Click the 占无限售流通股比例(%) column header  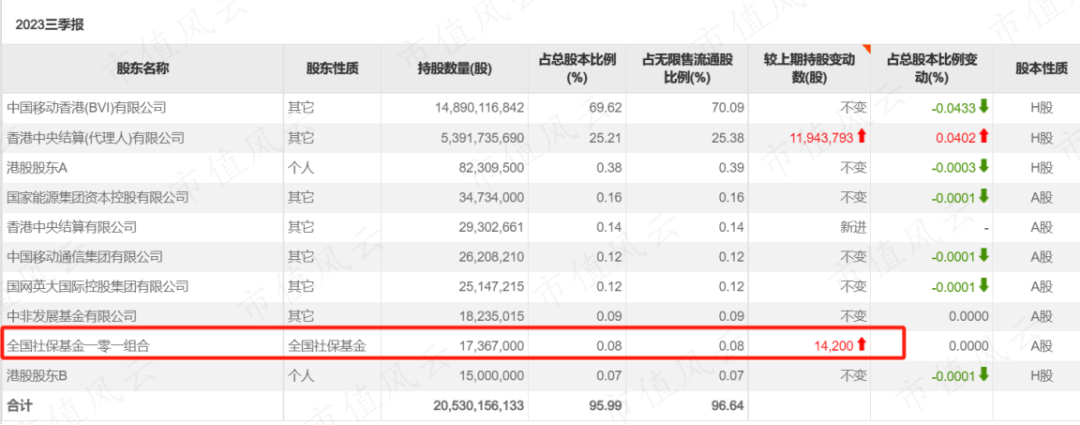pos(687,69)
